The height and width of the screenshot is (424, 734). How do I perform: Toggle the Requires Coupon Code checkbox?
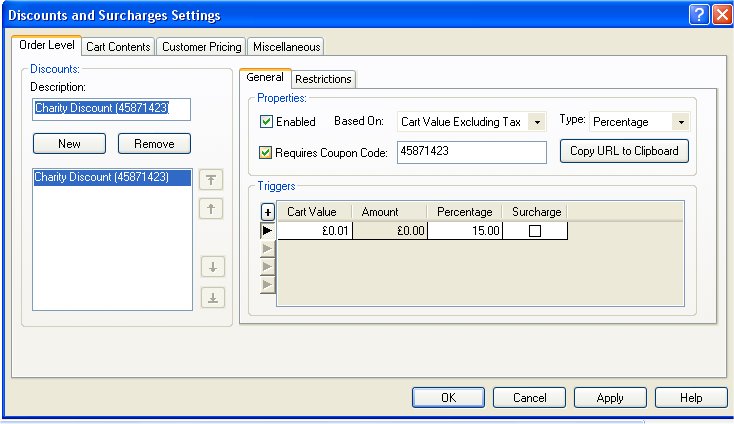pyautogui.click(x=266, y=153)
